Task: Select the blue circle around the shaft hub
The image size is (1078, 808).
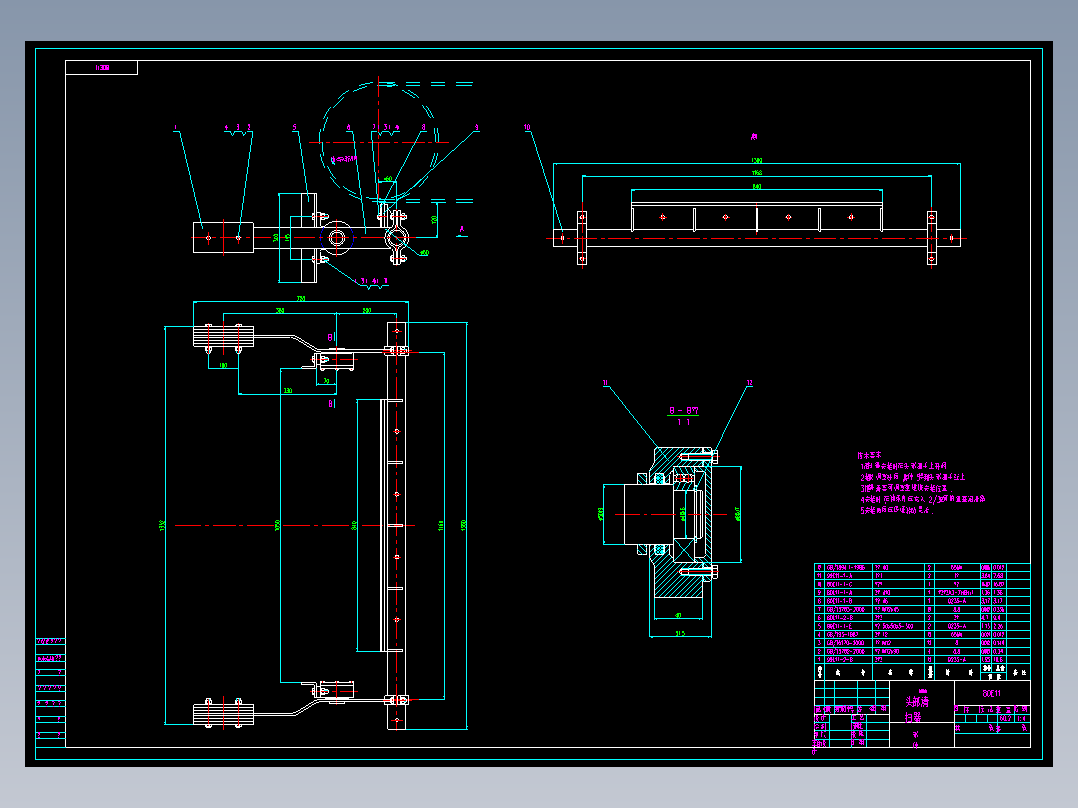Action: point(337,238)
